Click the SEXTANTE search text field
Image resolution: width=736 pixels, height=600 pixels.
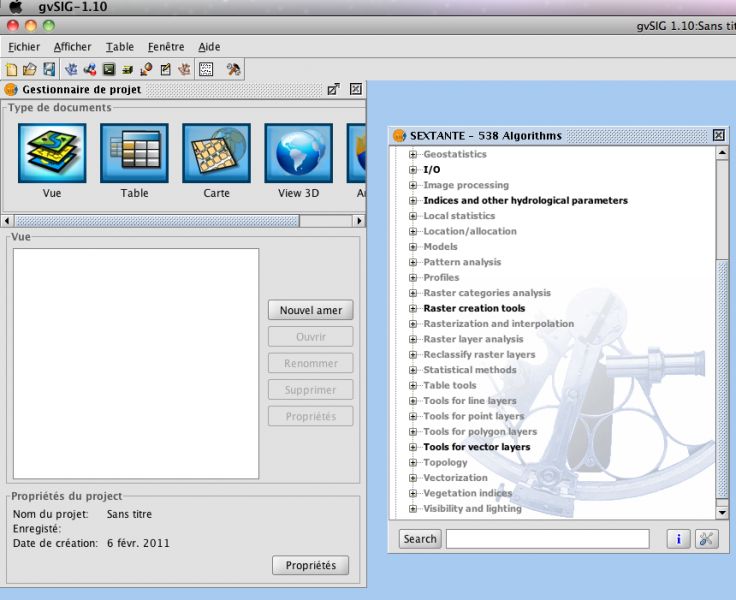547,539
